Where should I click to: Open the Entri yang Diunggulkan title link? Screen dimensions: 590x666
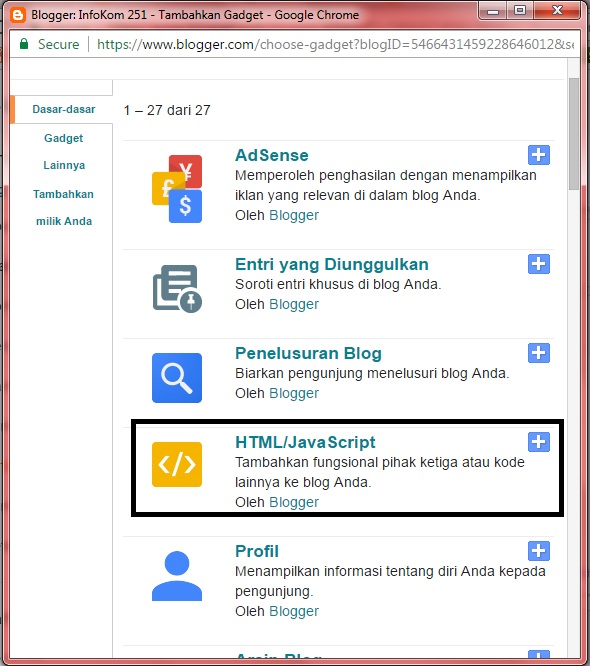pos(332,264)
